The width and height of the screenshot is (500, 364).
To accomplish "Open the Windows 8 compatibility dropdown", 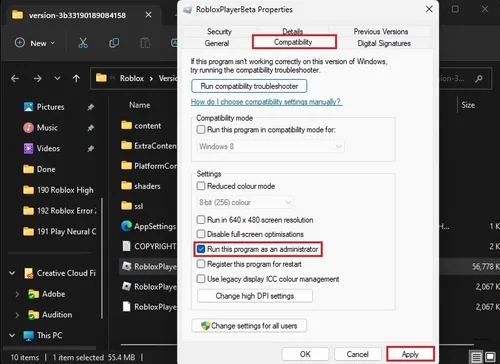I will (x=270, y=146).
